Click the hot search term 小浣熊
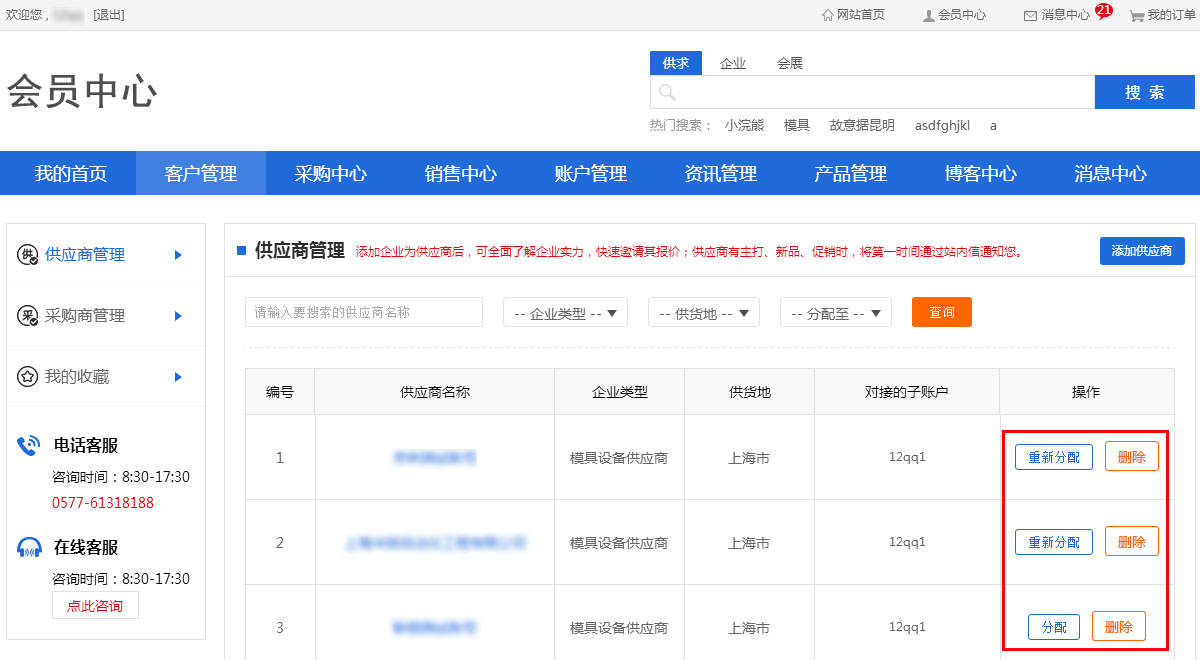 (x=744, y=125)
